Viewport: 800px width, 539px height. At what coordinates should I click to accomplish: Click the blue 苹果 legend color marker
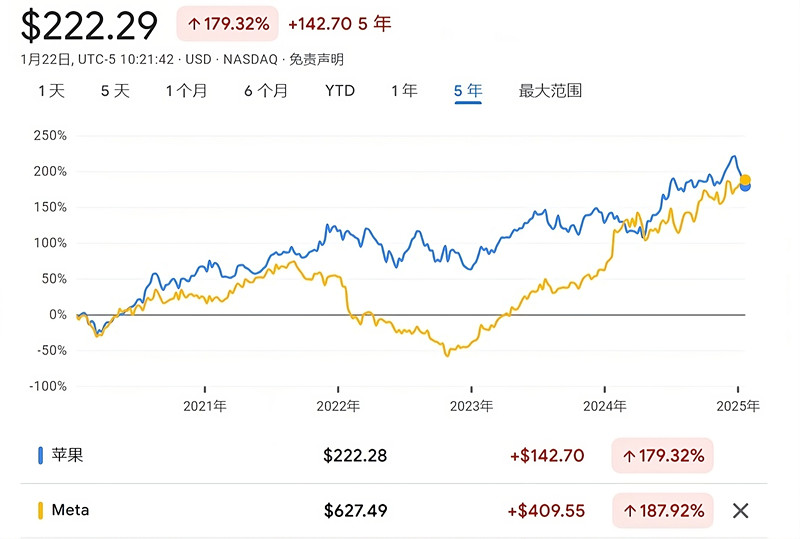click(x=40, y=455)
